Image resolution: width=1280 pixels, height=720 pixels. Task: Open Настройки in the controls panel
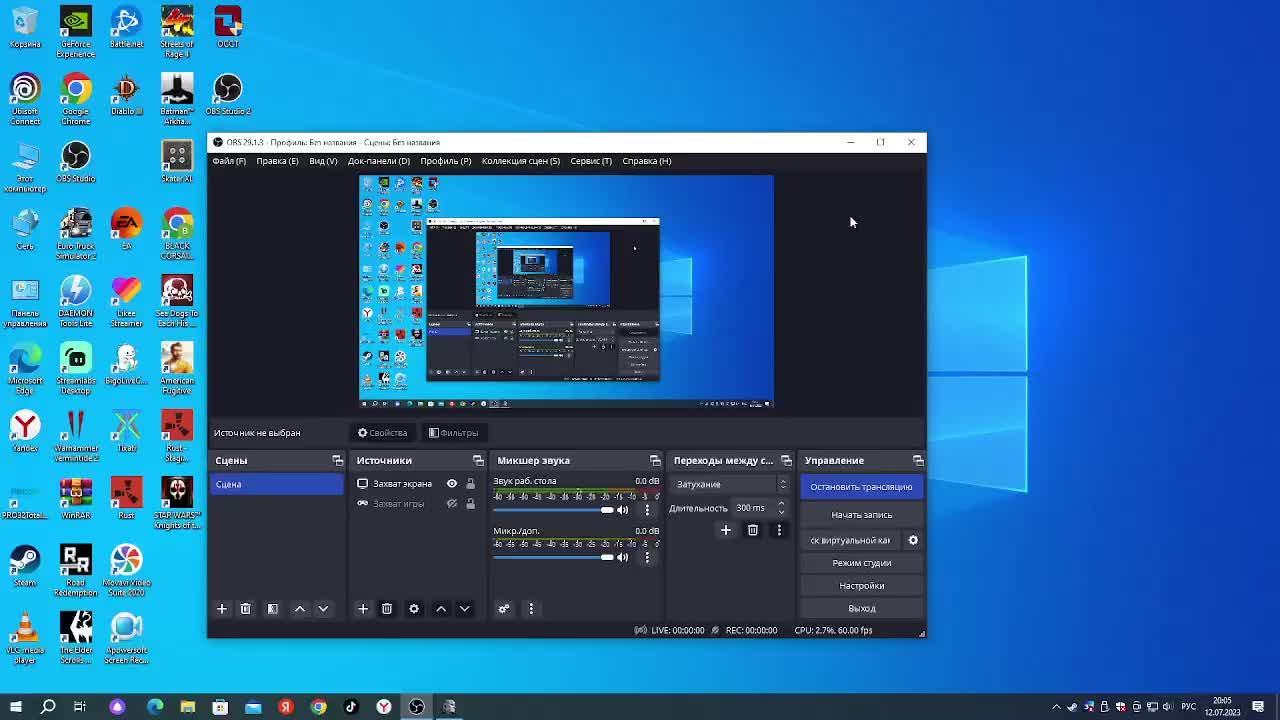[861, 586]
